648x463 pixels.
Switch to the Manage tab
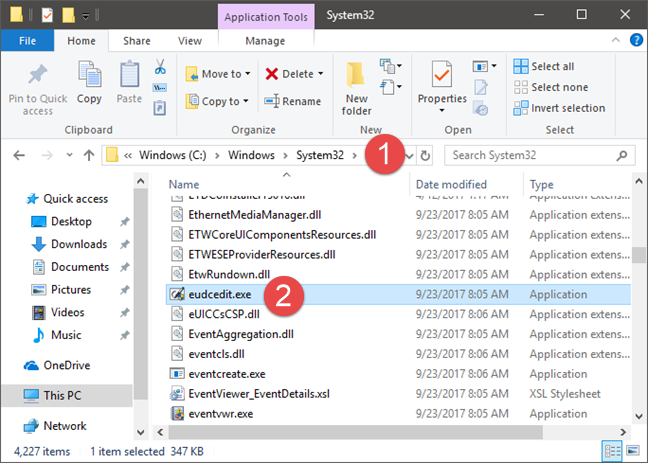click(x=265, y=41)
